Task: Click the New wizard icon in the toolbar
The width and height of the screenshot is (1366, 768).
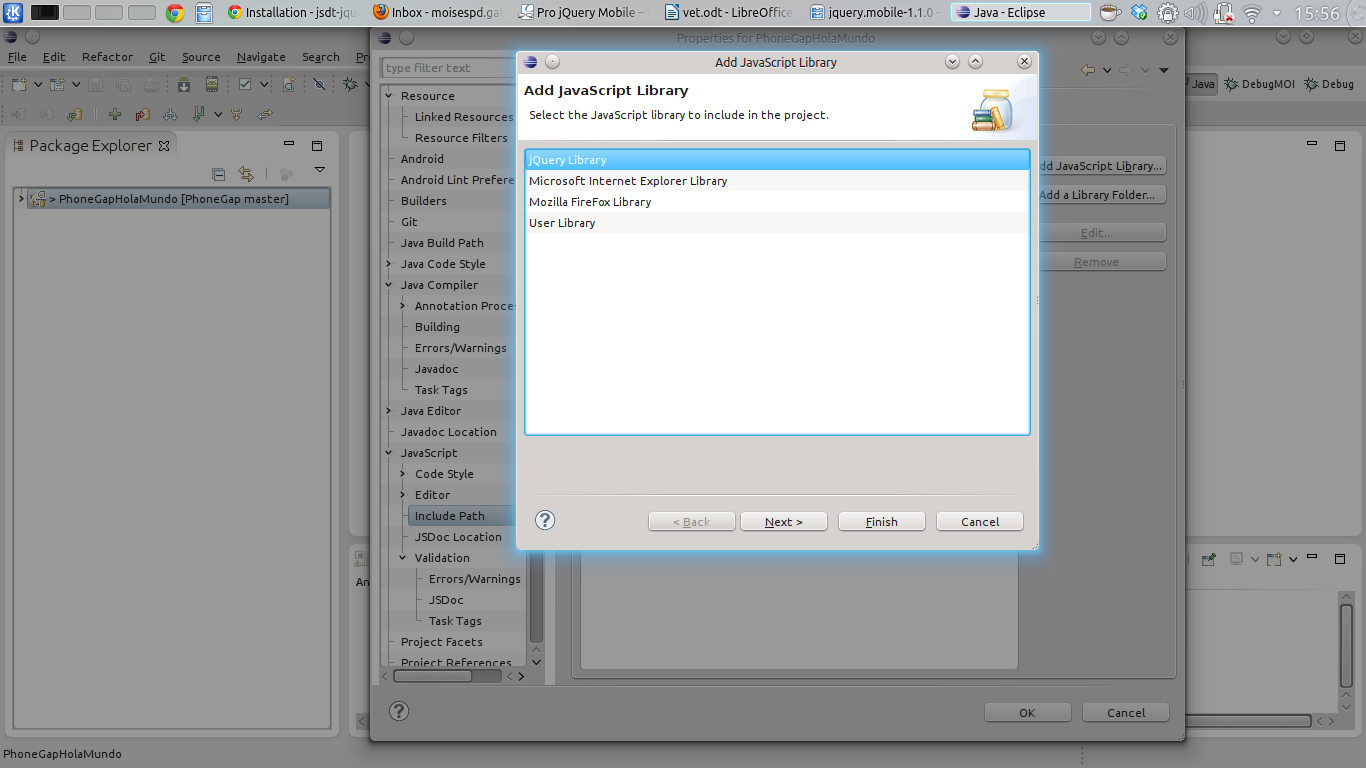Action: (19, 84)
